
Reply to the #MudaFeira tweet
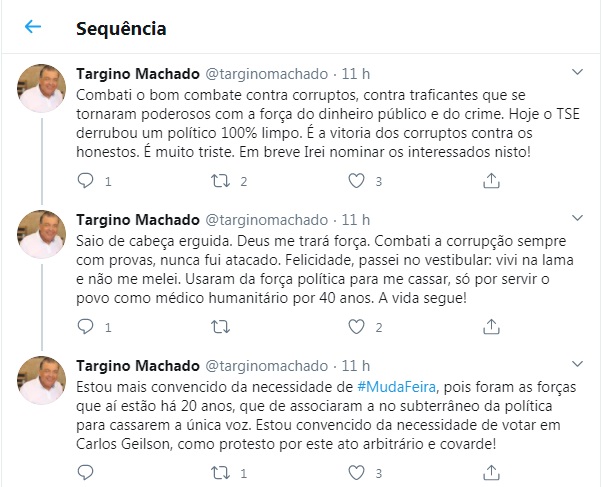click(x=85, y=470)
